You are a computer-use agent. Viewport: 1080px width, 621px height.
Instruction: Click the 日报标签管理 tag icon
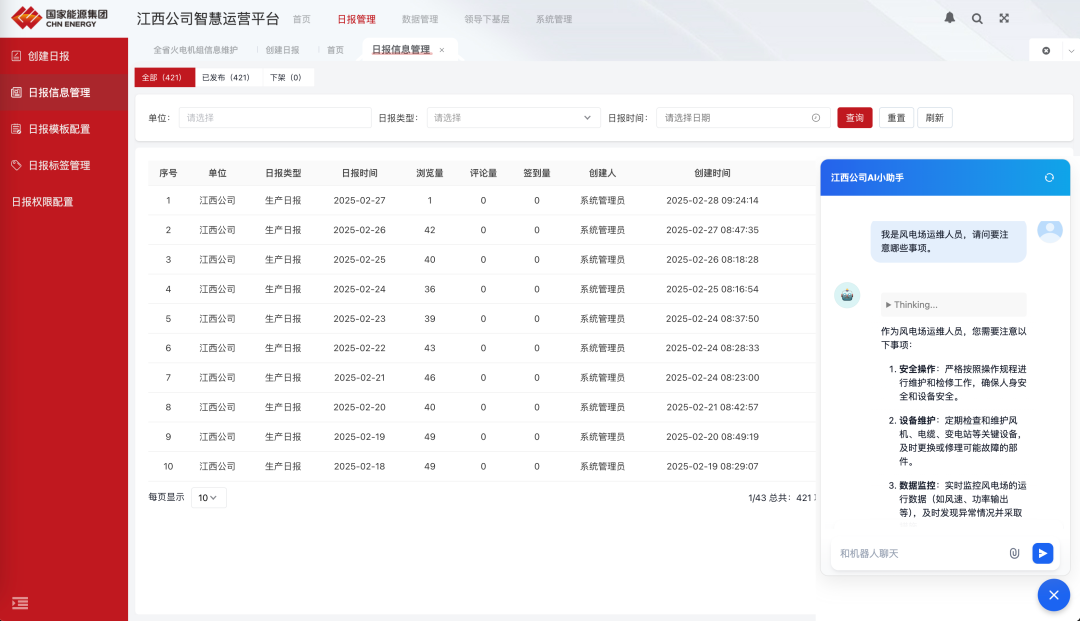[16, 165]
